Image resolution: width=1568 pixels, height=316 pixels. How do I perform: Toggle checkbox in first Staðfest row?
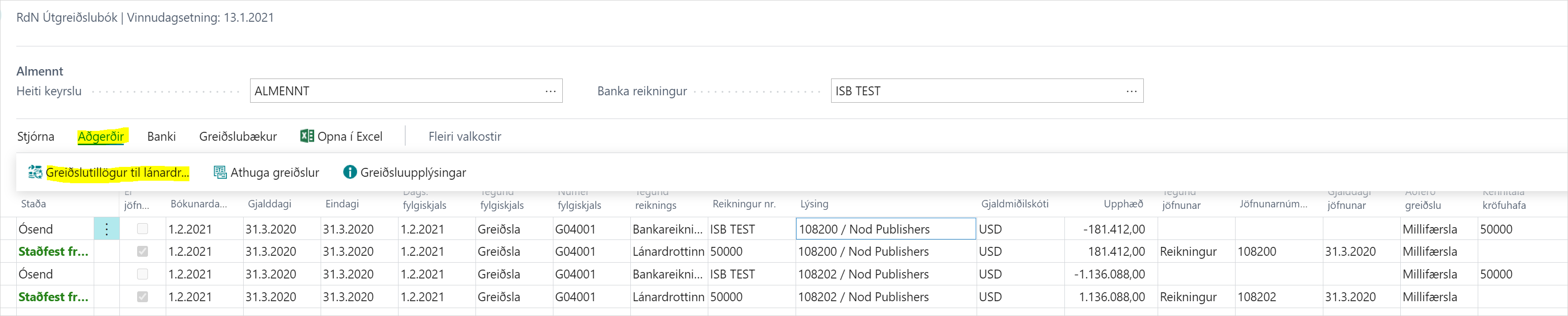[x=143, y=251]
